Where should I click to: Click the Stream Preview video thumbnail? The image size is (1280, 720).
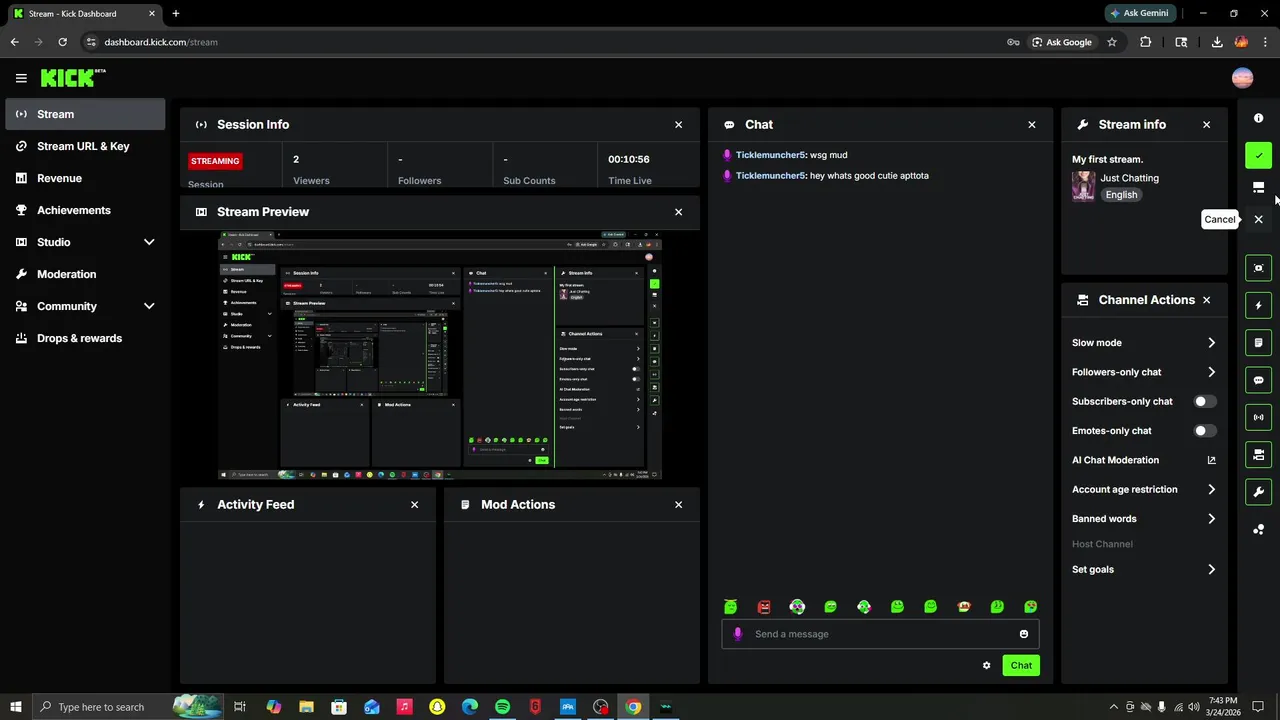click(x=440, y=356)
